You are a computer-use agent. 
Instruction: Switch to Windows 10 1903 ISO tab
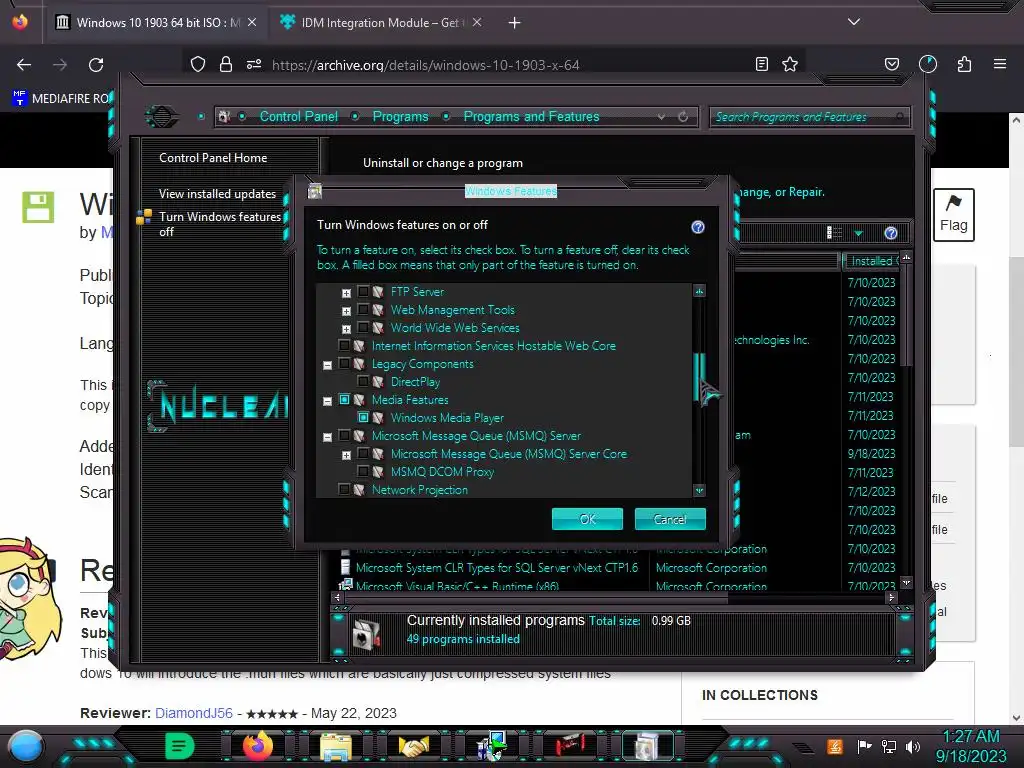157,22
